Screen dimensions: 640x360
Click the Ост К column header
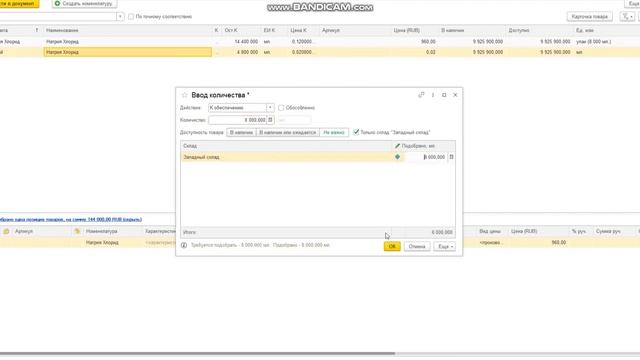241,31
